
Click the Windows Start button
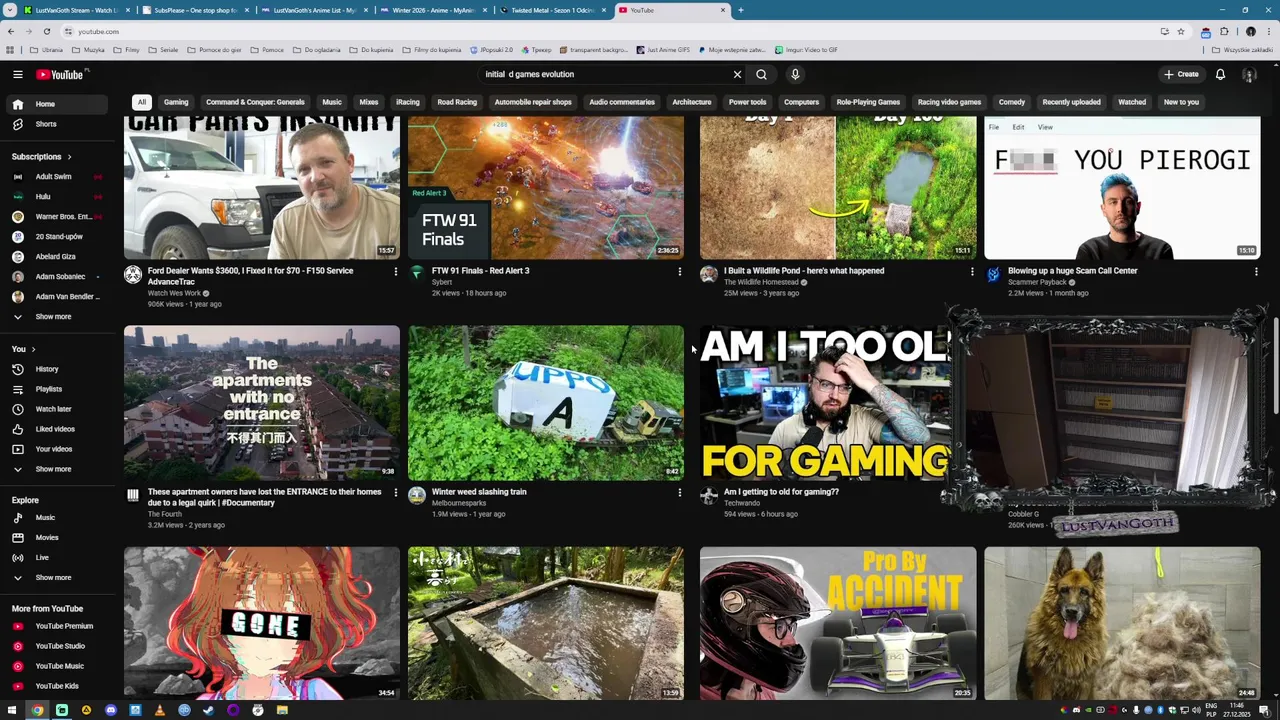coord(12,710)
